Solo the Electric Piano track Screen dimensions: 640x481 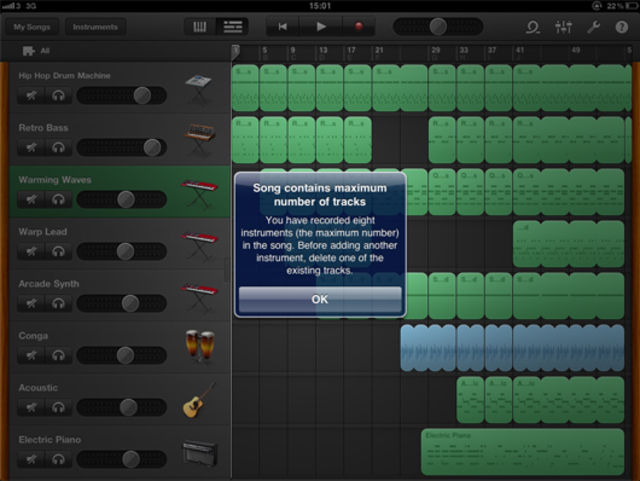tap(58, 459)
